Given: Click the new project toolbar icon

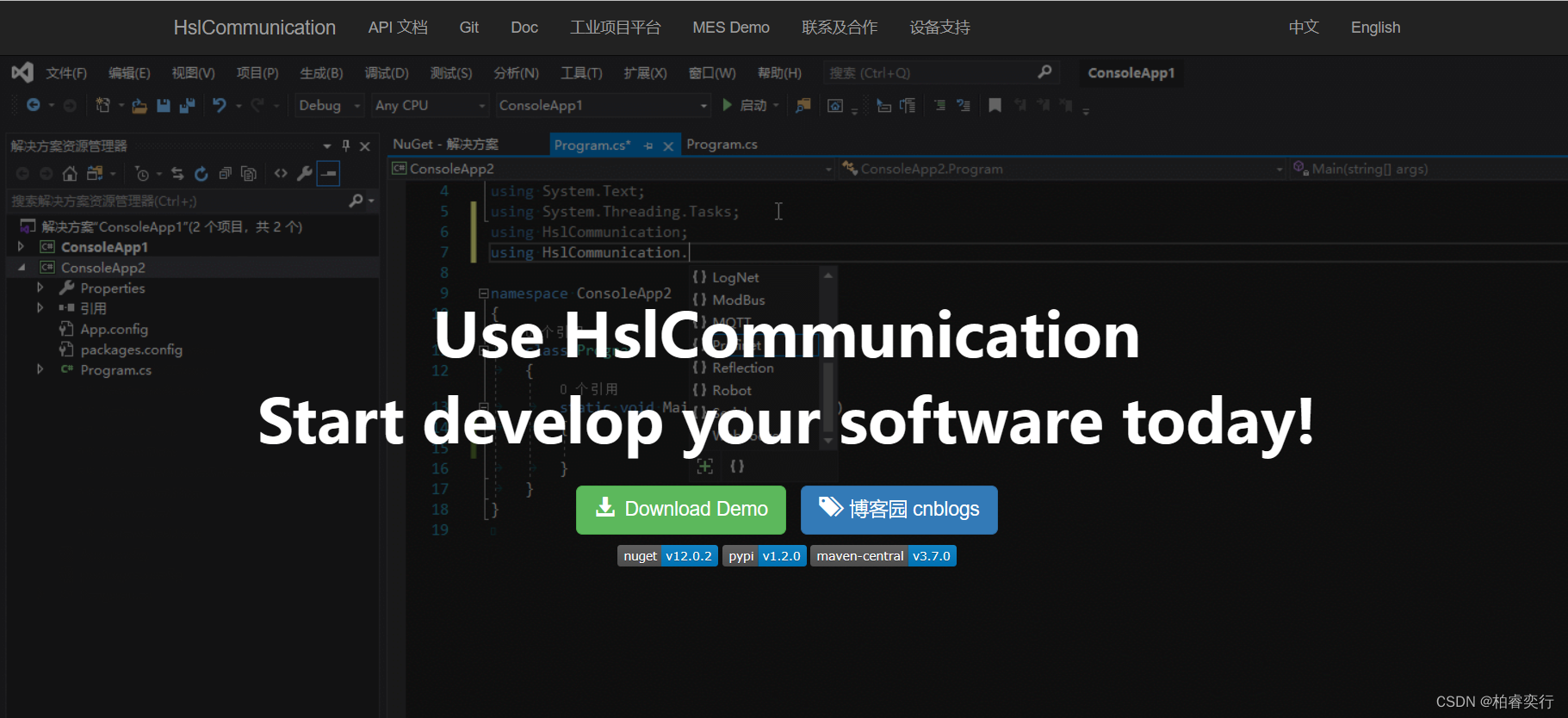Looking at the screenshot, I should [x=102, y=105].
